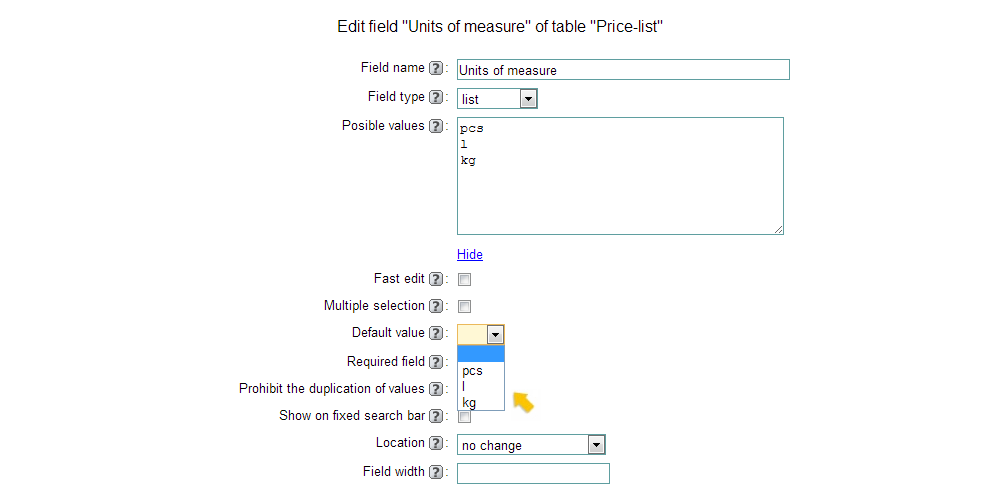Show help for Posible values
Image resolution: width=1002 pixels, height=488 pixels.
(435, 126)
